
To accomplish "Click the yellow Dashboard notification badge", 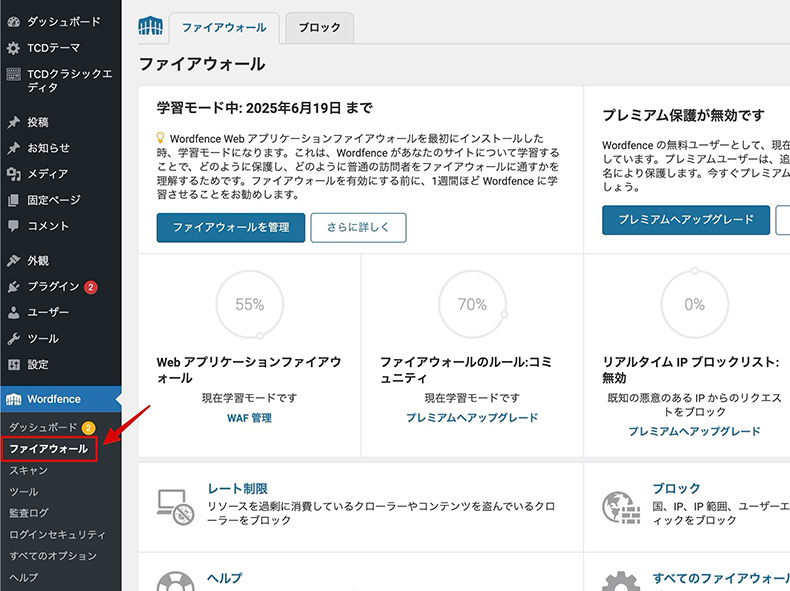I will 88,428.
